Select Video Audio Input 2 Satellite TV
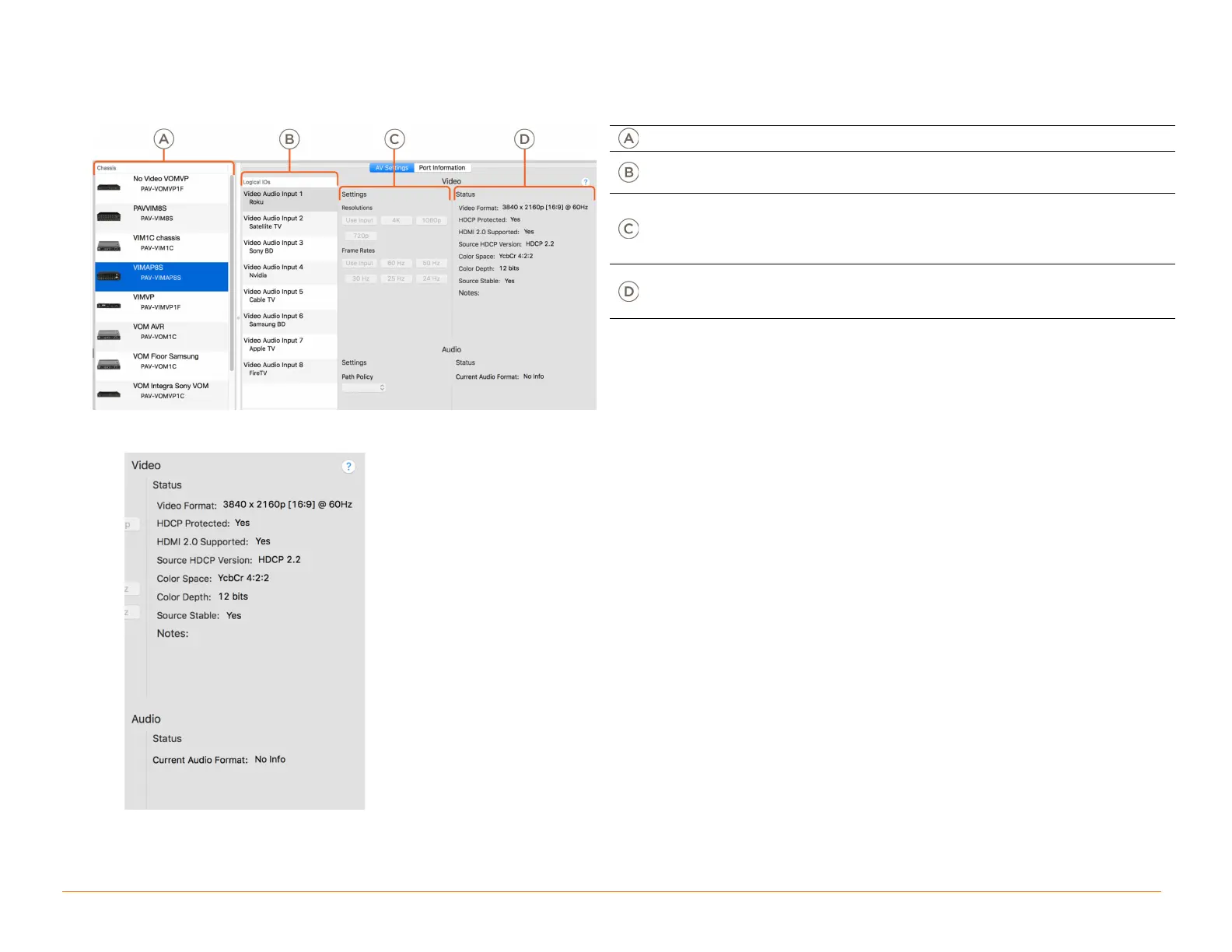This screenshot has height=952, width=1232. (289, 222)
